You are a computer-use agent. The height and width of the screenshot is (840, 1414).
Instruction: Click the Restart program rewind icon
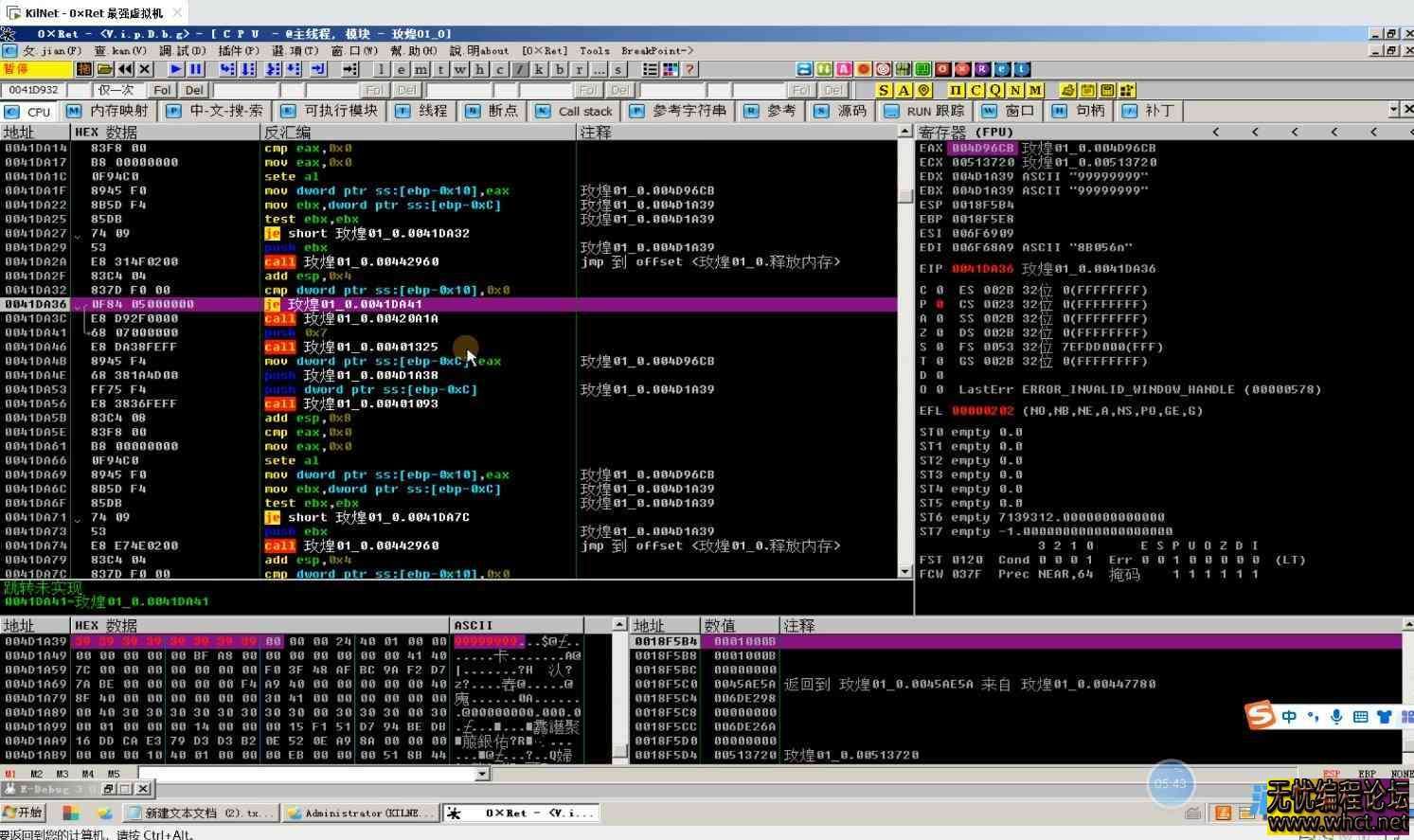tap(125, 69)
